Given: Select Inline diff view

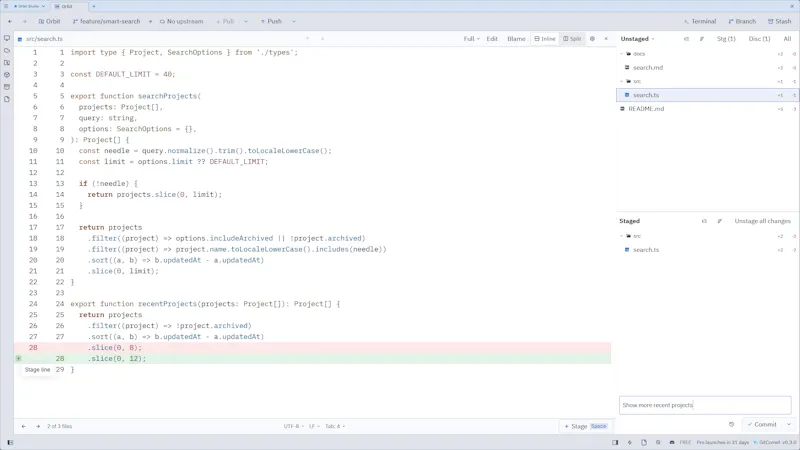Looking at the screenshot, I should pos(545,39).
